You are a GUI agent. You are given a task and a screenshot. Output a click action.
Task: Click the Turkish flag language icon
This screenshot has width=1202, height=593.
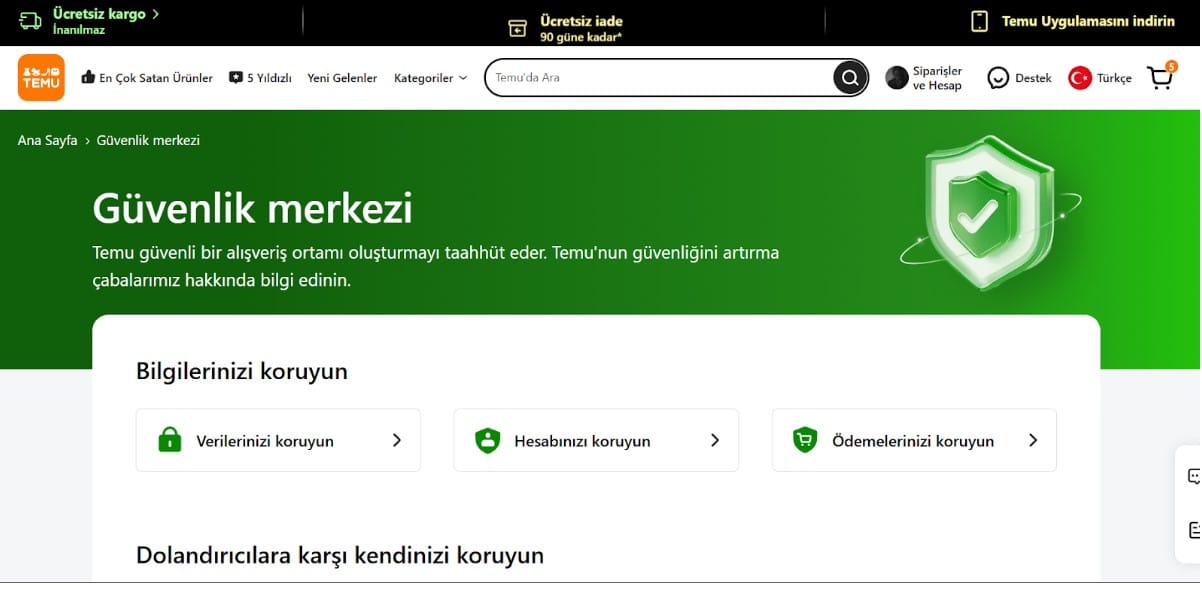click(1081, 77)
